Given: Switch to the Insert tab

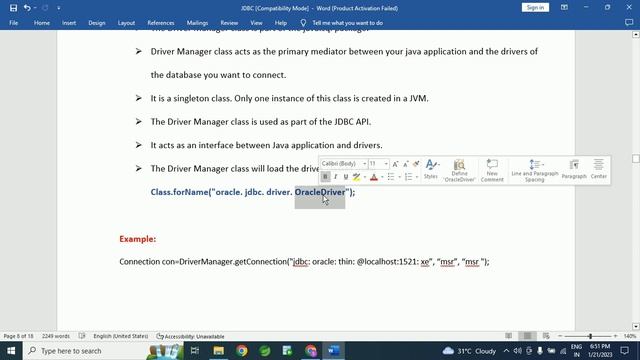Looking at the screenshot, I should coord(69,23).
